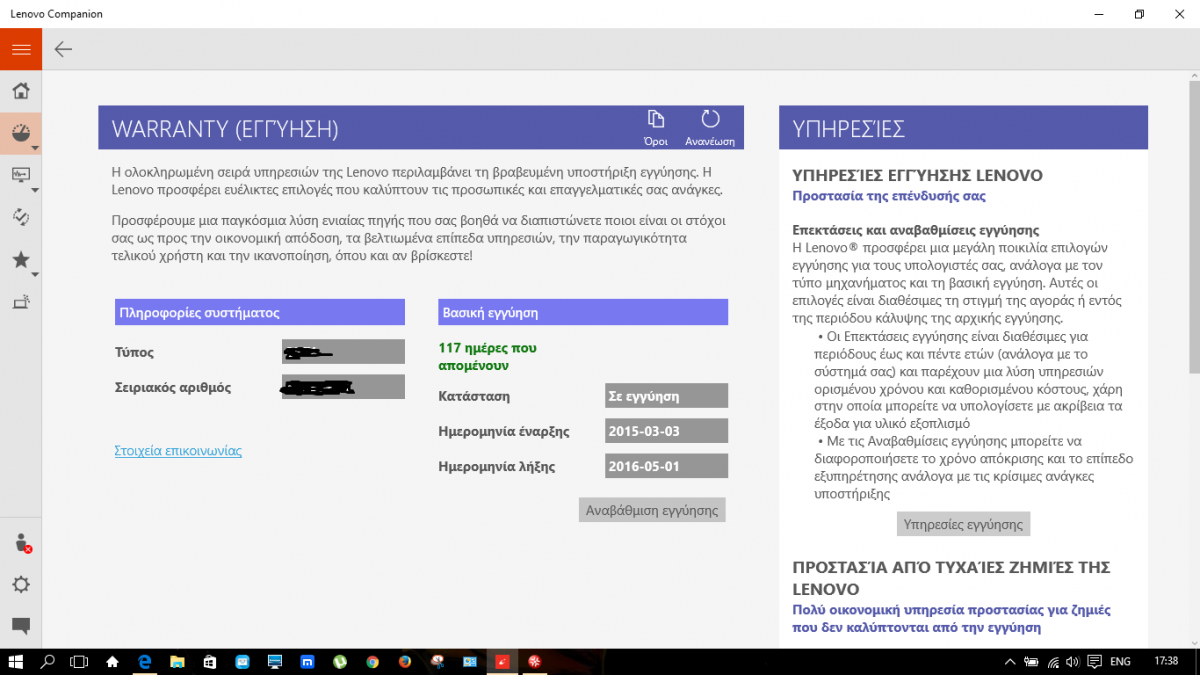Click the Ανανέωση refresh icon

(x=710, y=127)
